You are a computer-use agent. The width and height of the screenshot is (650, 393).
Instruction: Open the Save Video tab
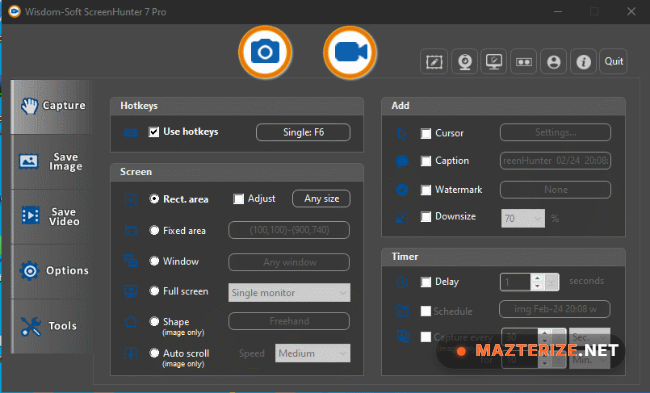coord(52,217)
